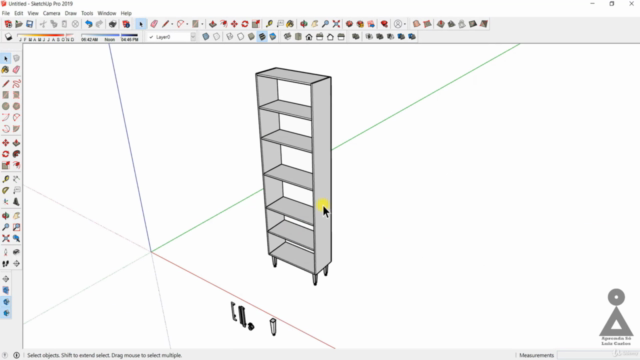640x360 pixels.
Task: Open the Camera menu
Action: coord(51,13)
